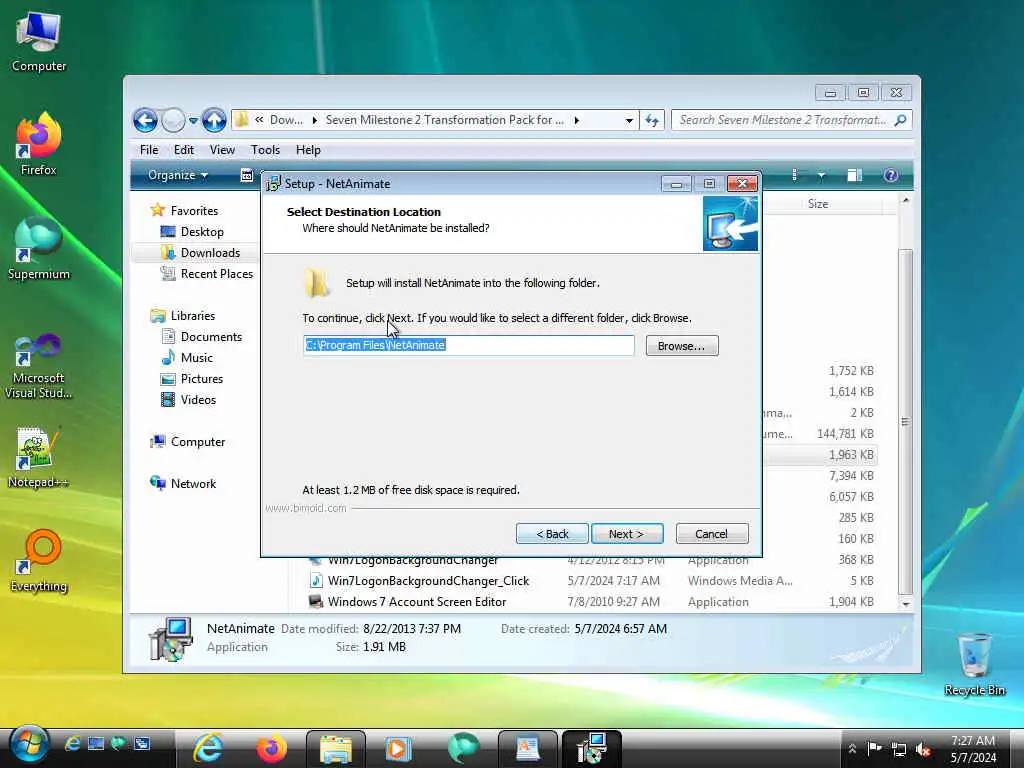Open the Help menu in Explorer
This screenshot has width=1024, height=768.
point(308,150)
